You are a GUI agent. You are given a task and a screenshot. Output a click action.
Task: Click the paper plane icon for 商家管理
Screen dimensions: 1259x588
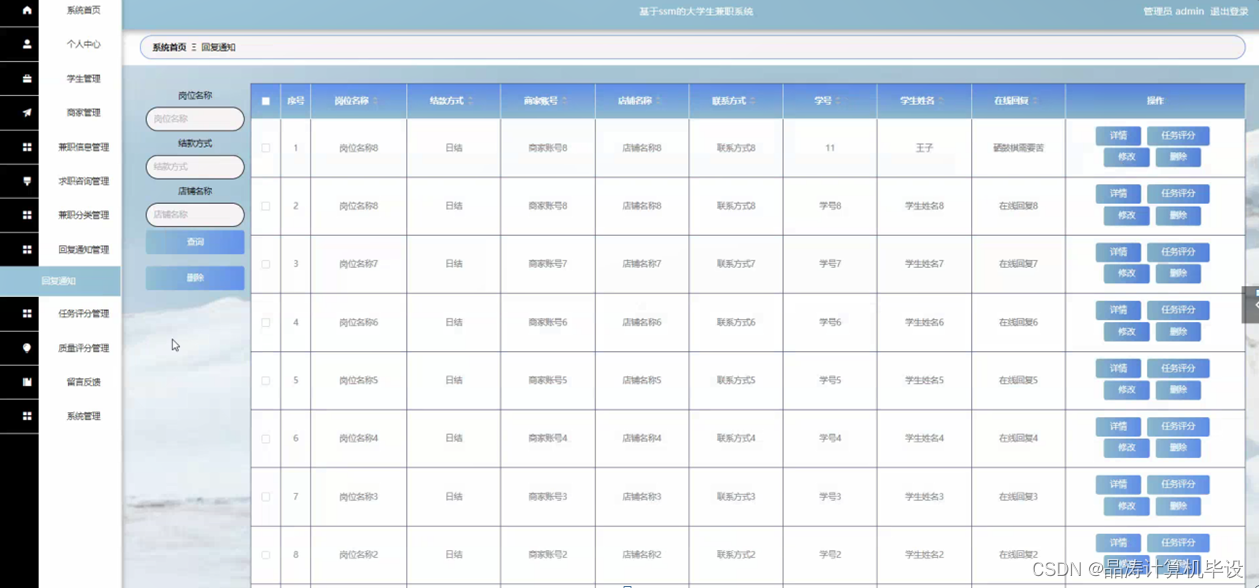pos(27,112)
